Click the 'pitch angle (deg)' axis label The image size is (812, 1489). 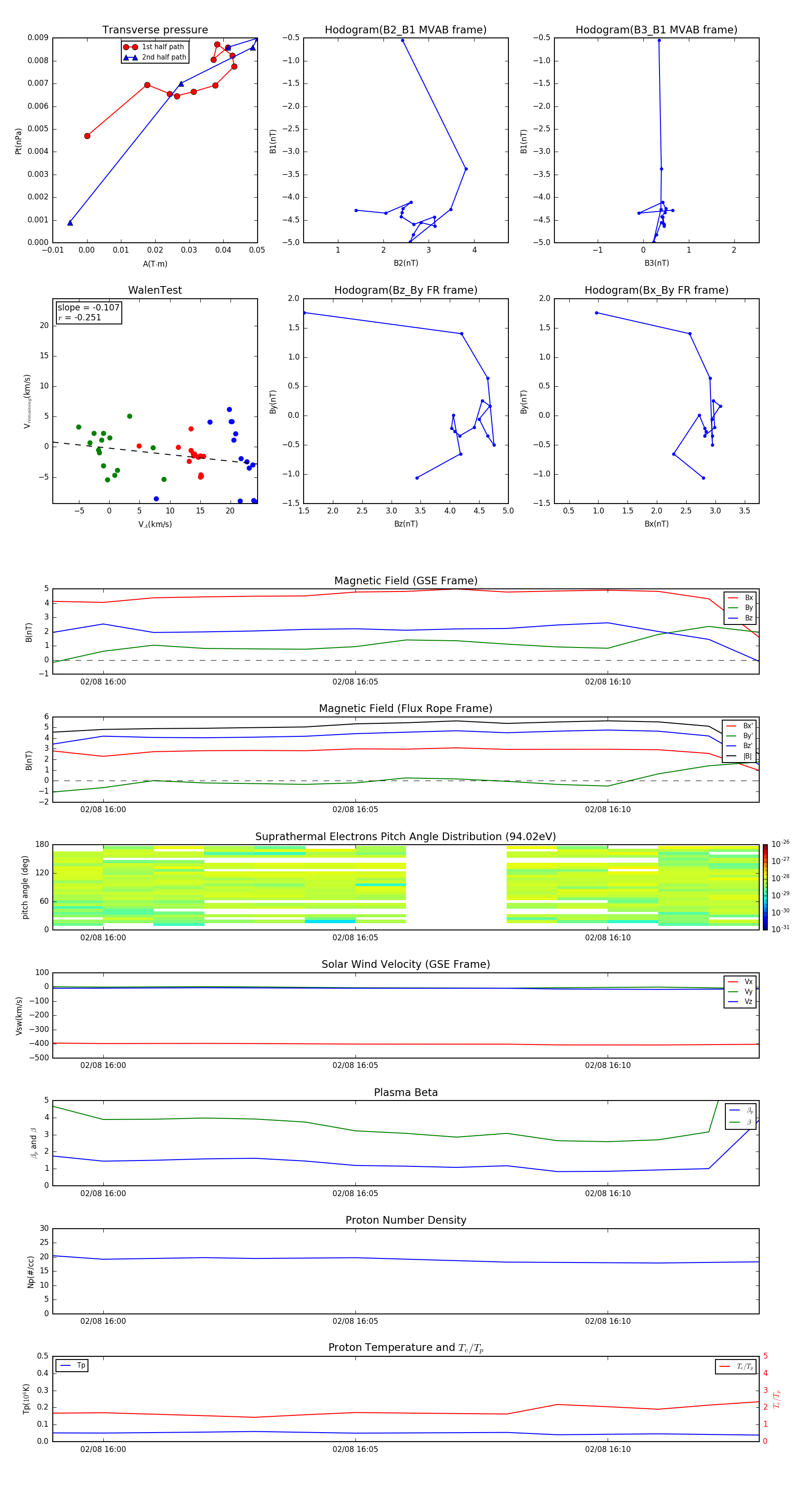25,887
